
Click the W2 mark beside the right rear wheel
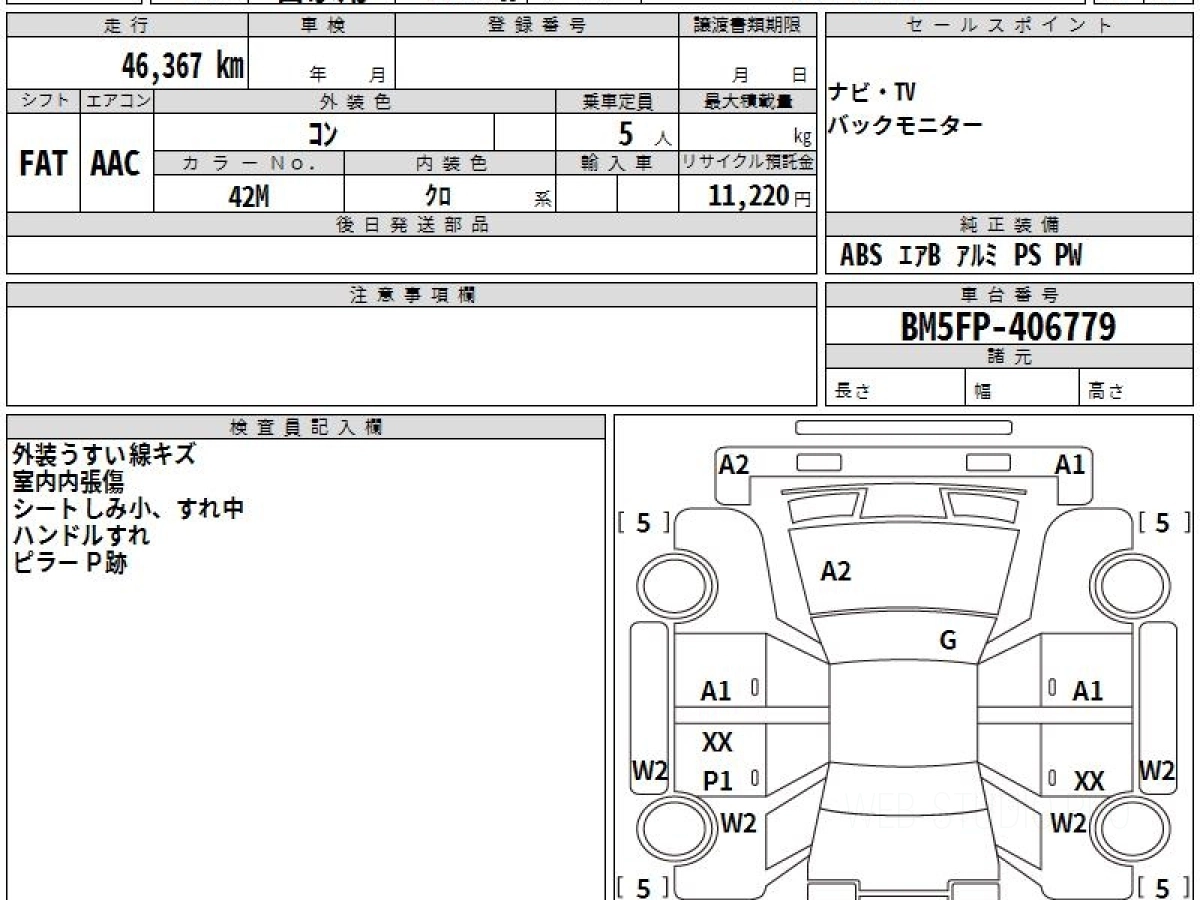click(x=1068, y=823)
